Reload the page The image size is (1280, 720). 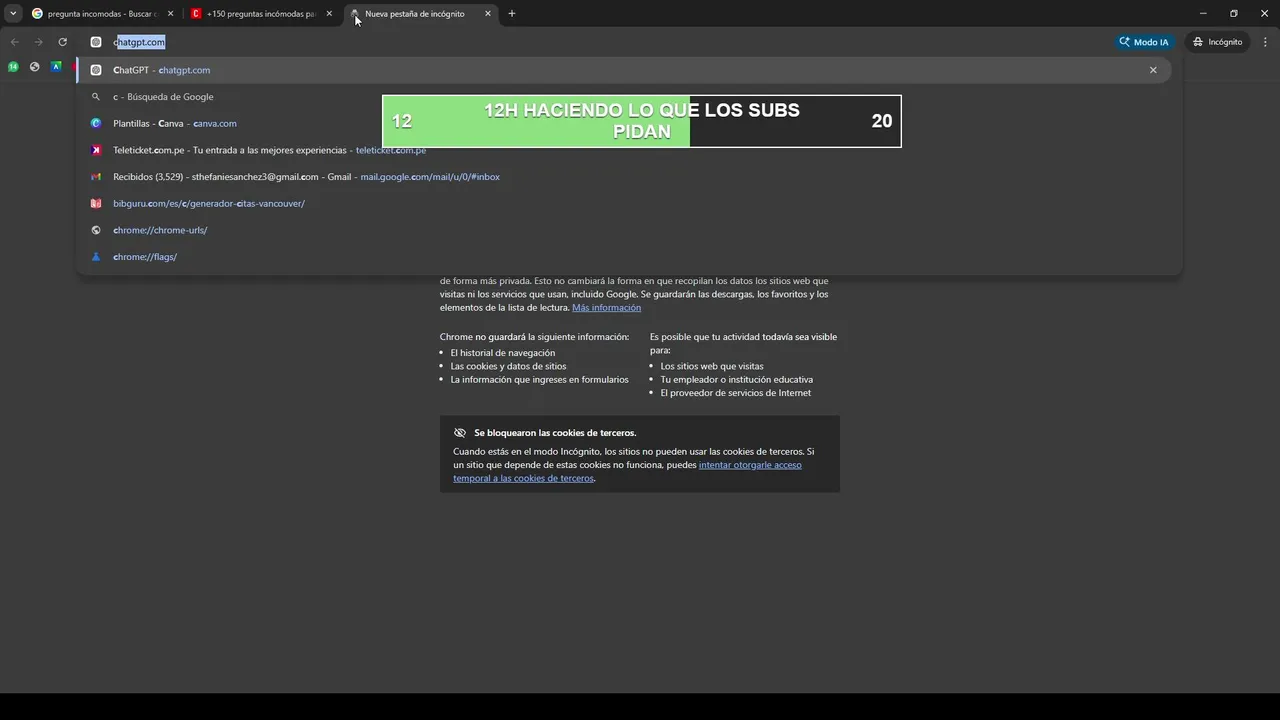tap(62, 42)
